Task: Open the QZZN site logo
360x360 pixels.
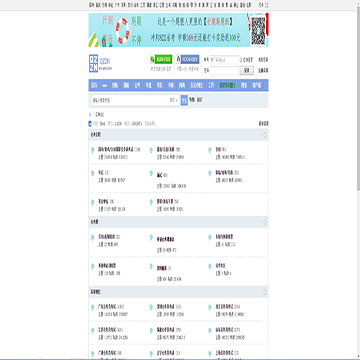Action: [100, 64]
